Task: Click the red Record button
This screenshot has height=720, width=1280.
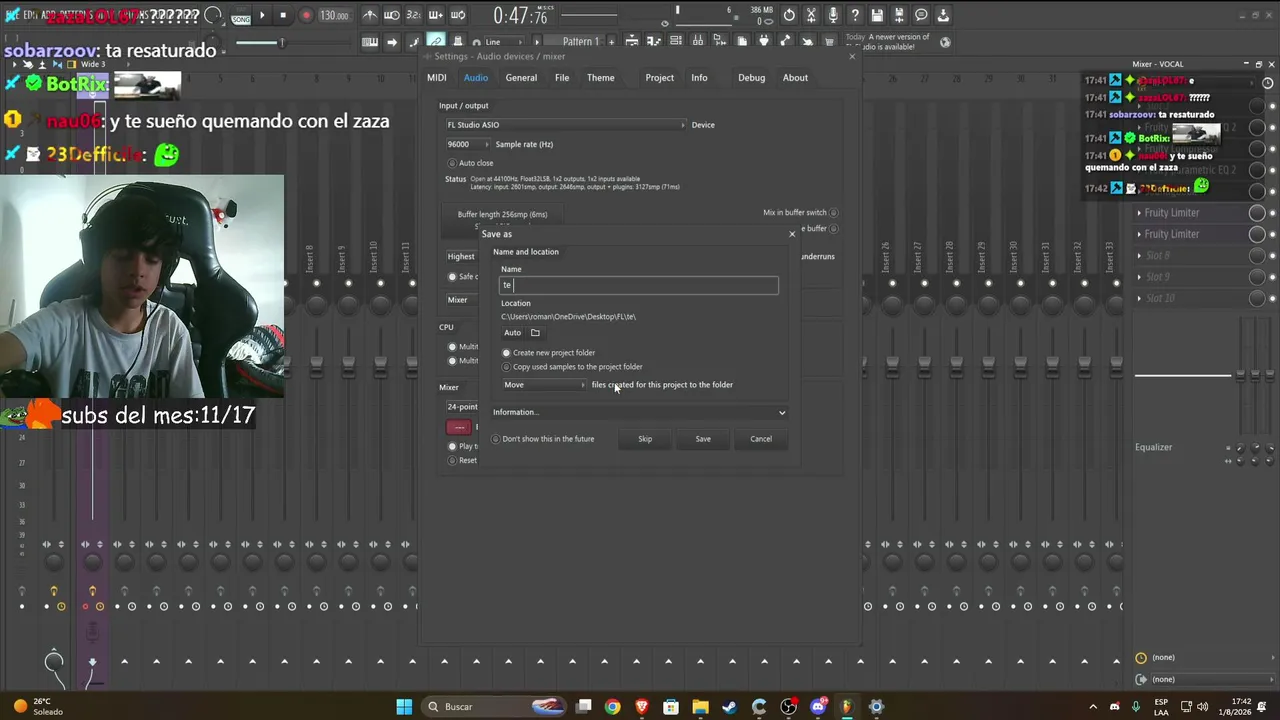Action: pos(306,15)
